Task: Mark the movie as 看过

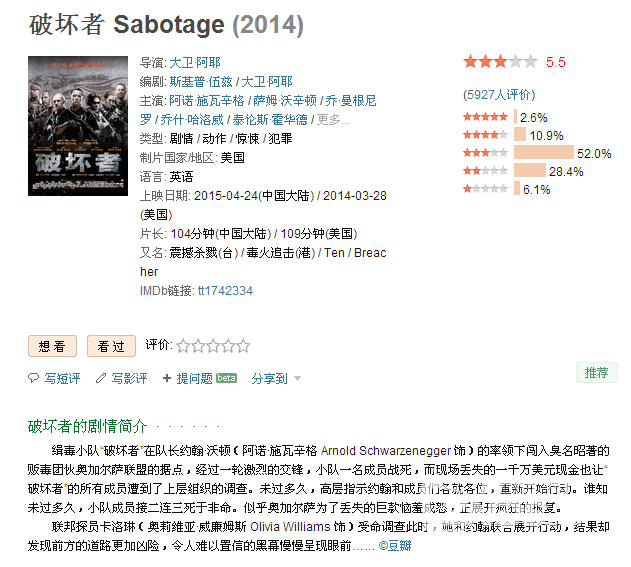Action: (111, 346)
